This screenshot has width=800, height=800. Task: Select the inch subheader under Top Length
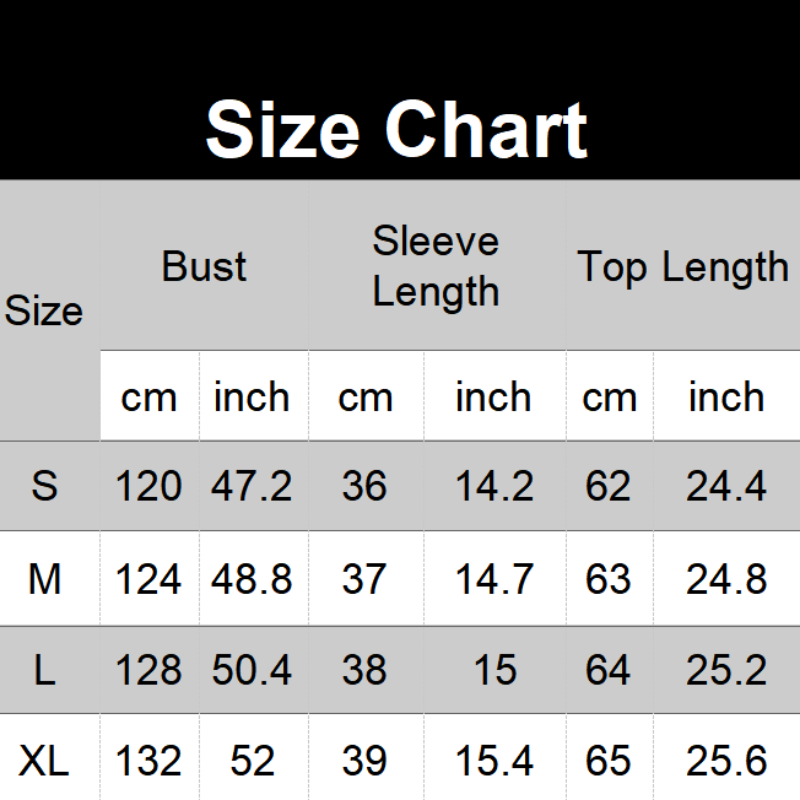(726, 398)
